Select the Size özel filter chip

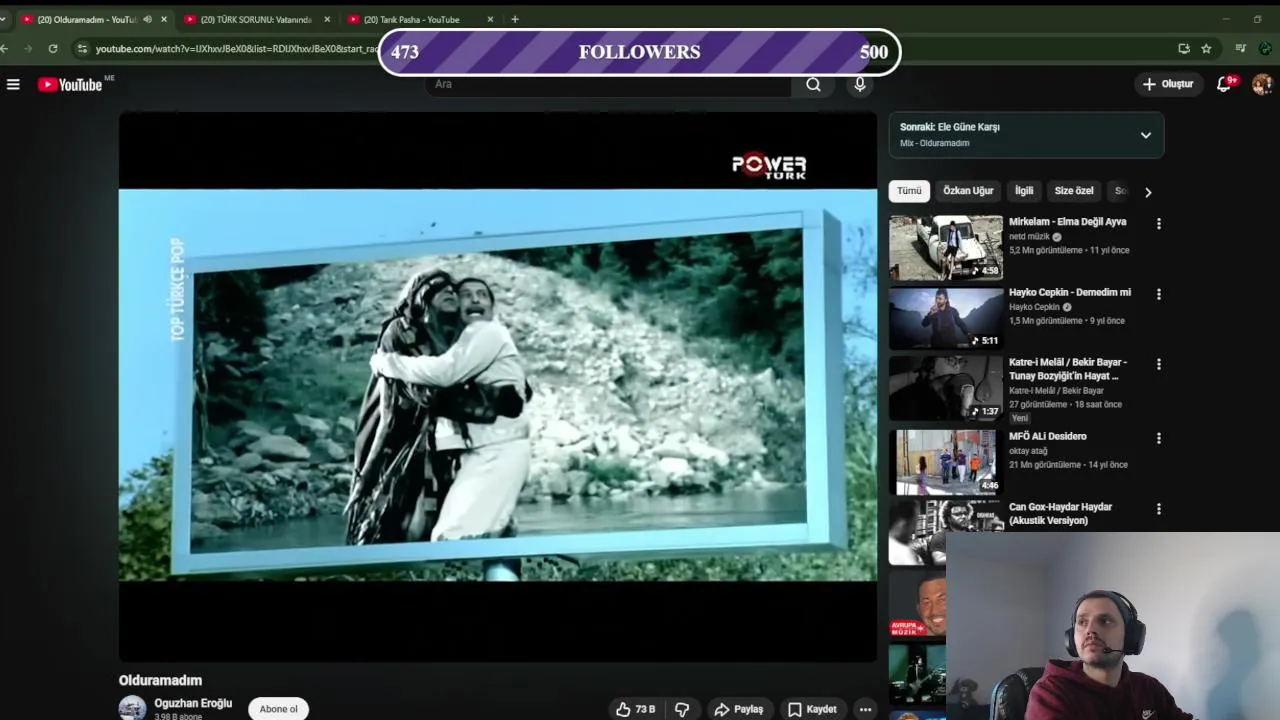[x=1074, y=191]
